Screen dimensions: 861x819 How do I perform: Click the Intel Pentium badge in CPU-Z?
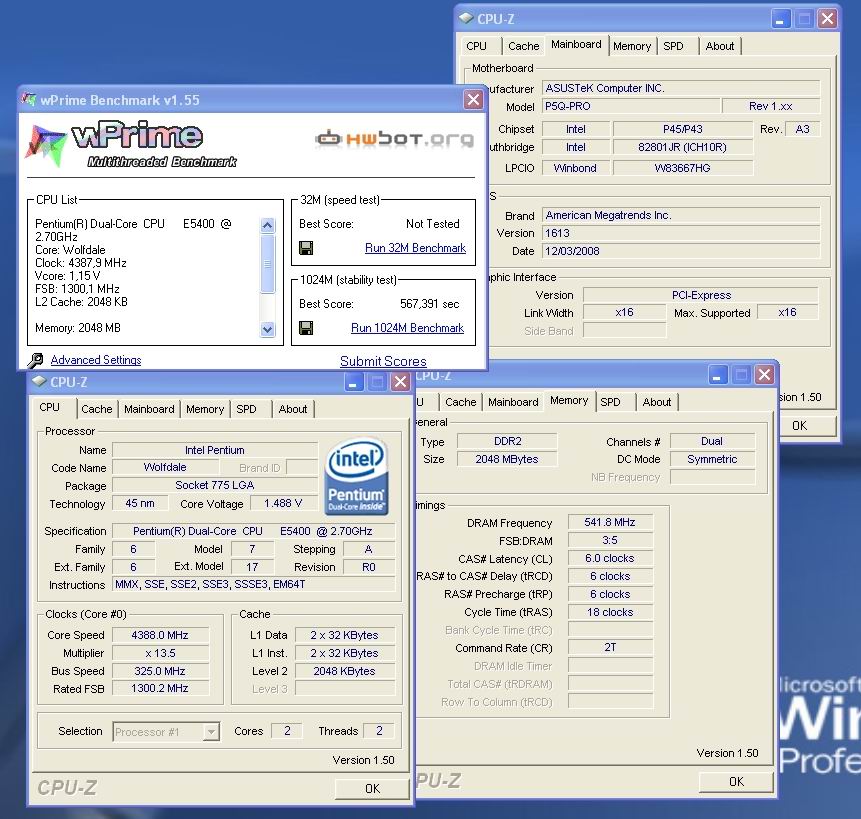(x=356, y=476)
